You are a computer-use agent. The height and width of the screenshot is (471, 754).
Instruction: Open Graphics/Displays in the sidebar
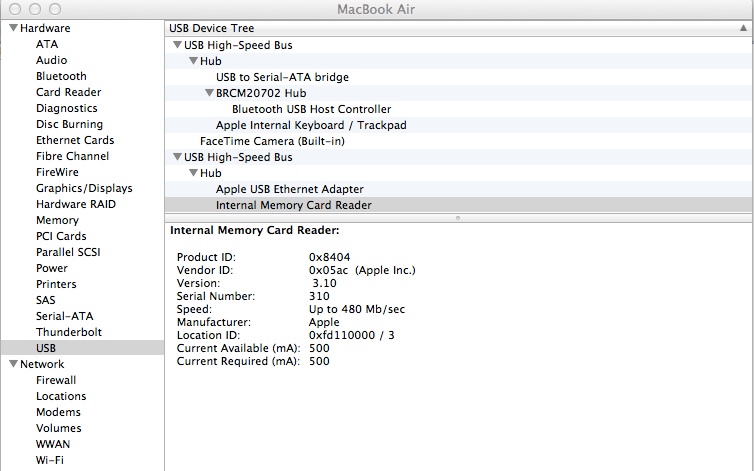pos(84,188)
